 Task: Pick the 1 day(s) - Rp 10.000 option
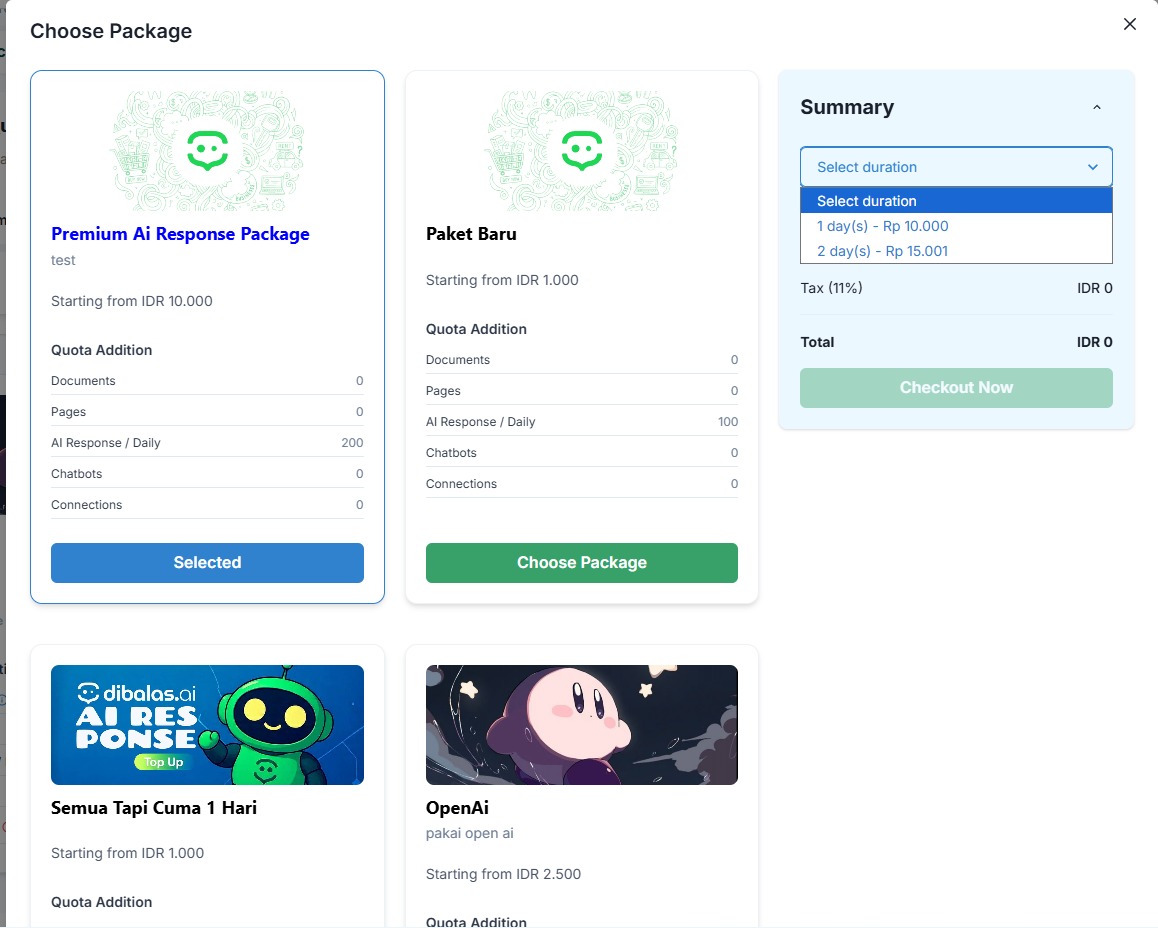882,226
